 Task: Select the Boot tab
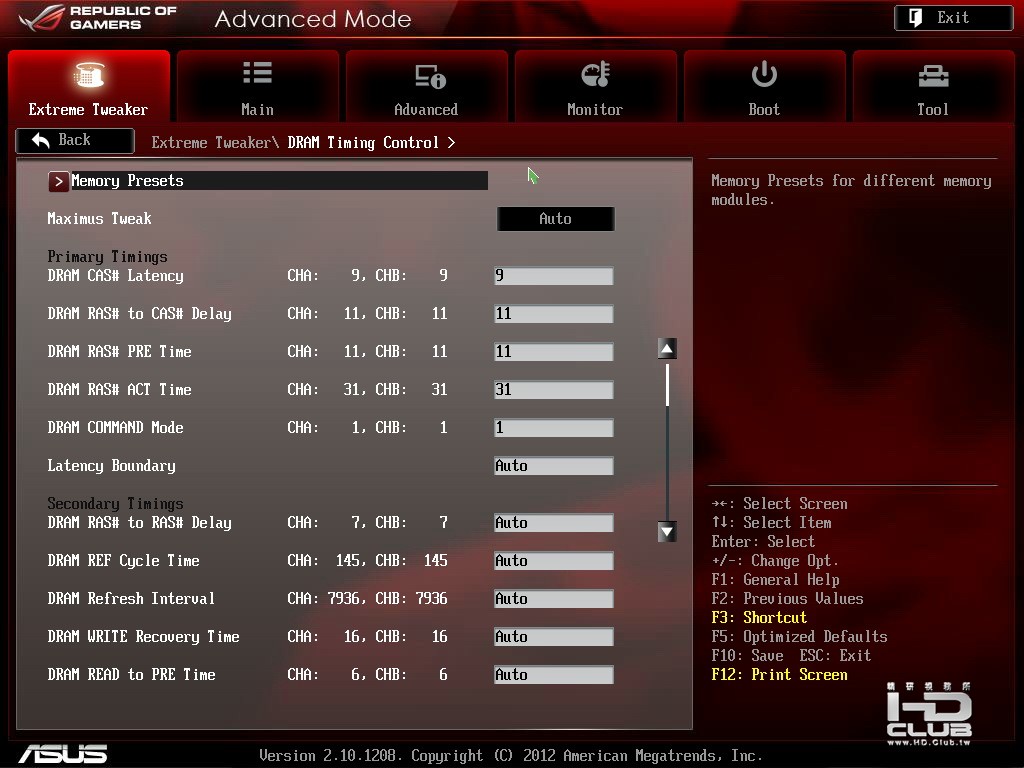pos(764,86)
